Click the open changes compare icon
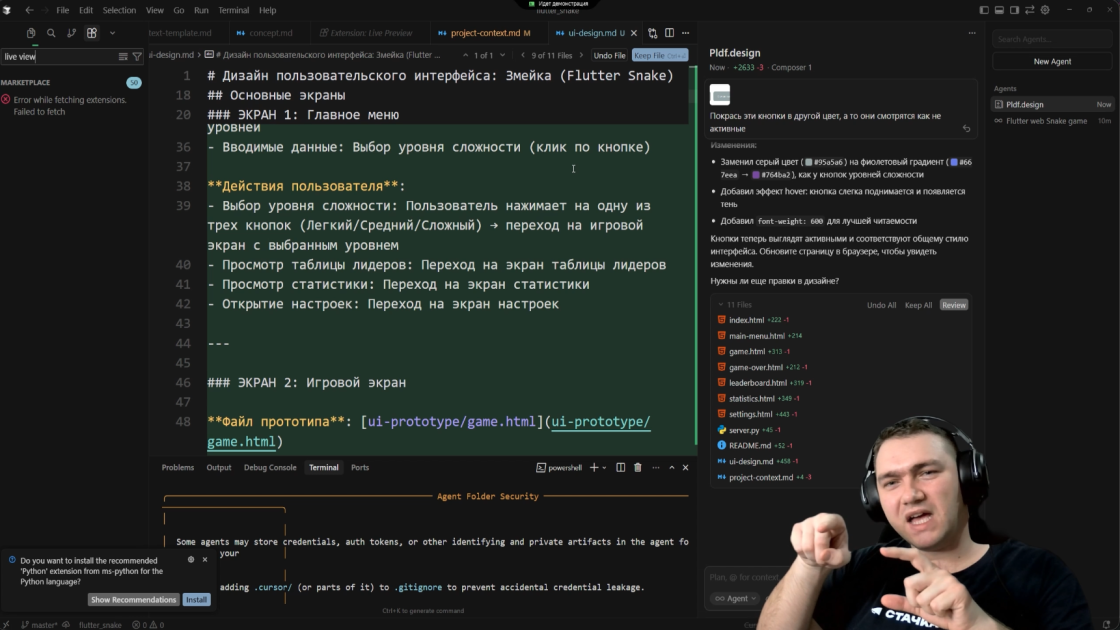This screenshot has width=1120, height=630. pos(653,33)
